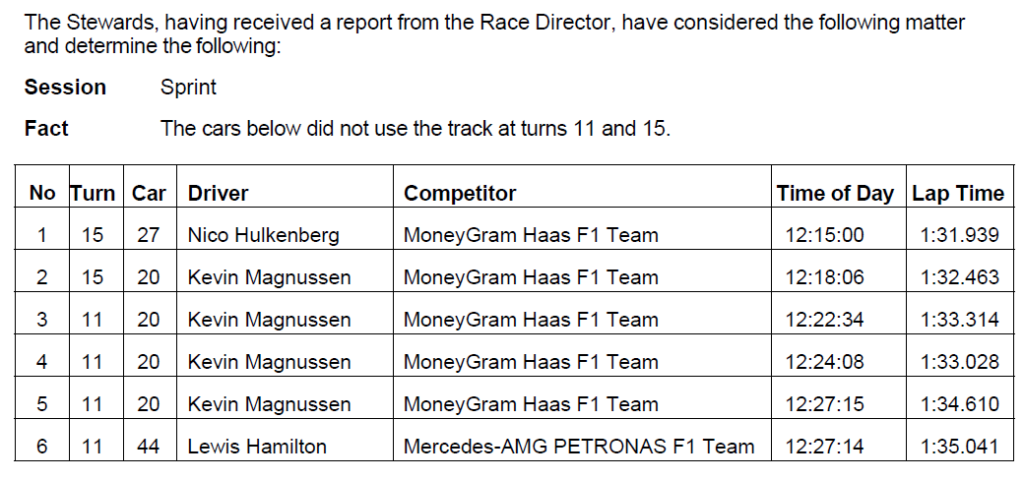This screenshot has width=1024, height=480.
Task: Click car number 27 cell
Action: pyautogui.click(x=148, y=235)
